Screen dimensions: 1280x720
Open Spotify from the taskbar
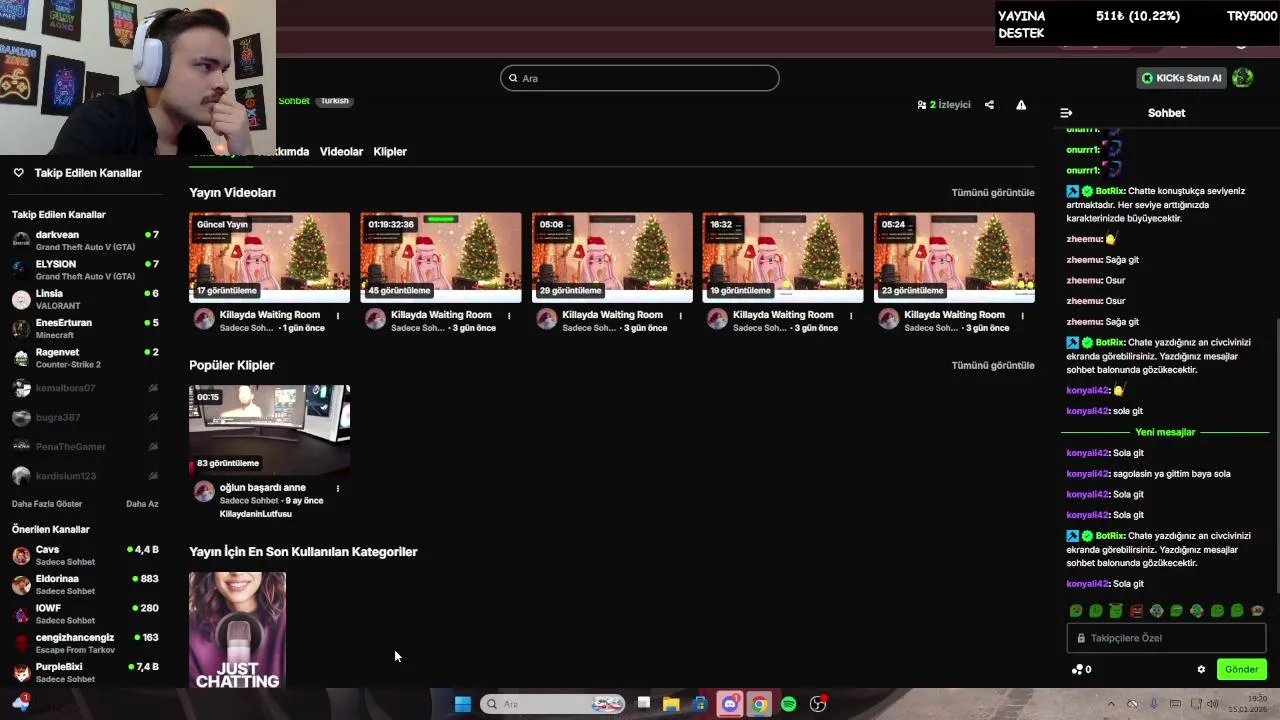pos(788,704)
